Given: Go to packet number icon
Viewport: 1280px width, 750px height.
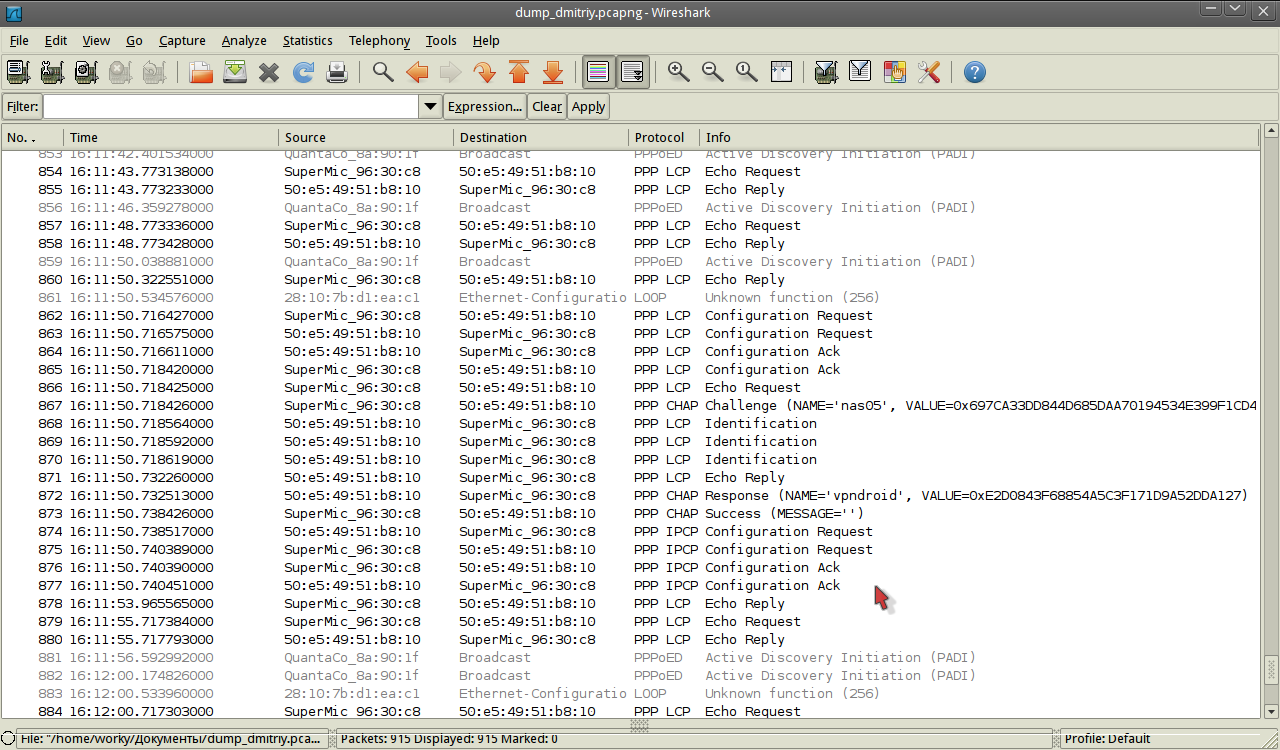Looking at the screenshot, I should (485, 72).
